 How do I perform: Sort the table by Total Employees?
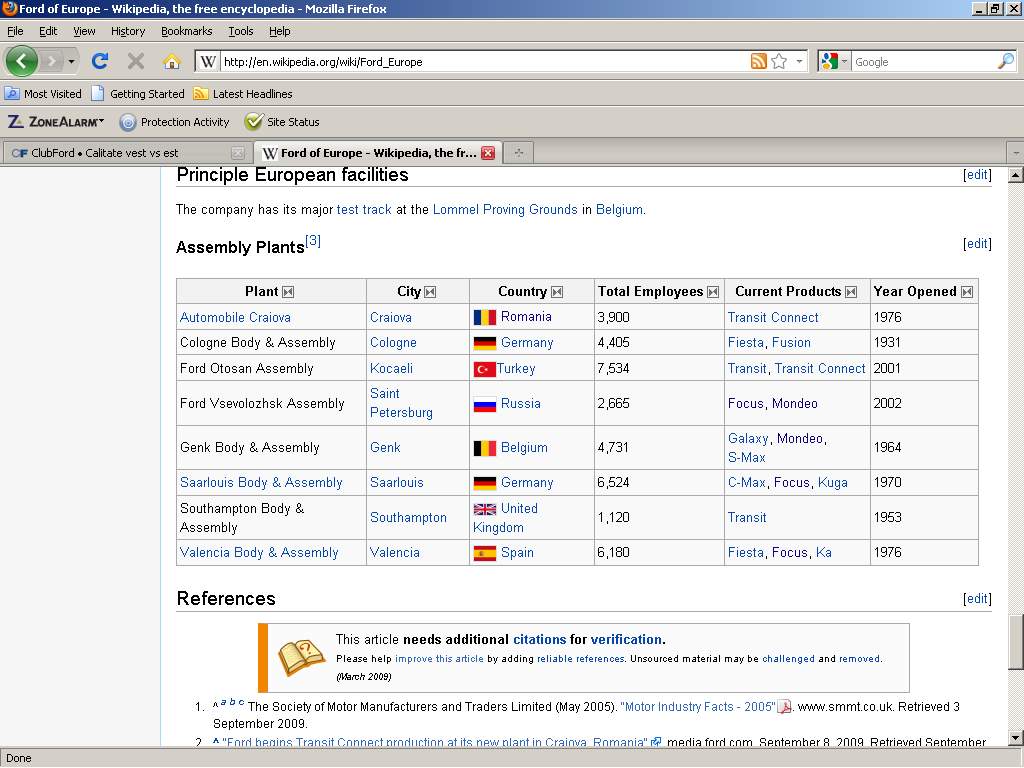(x=713, y=292)
